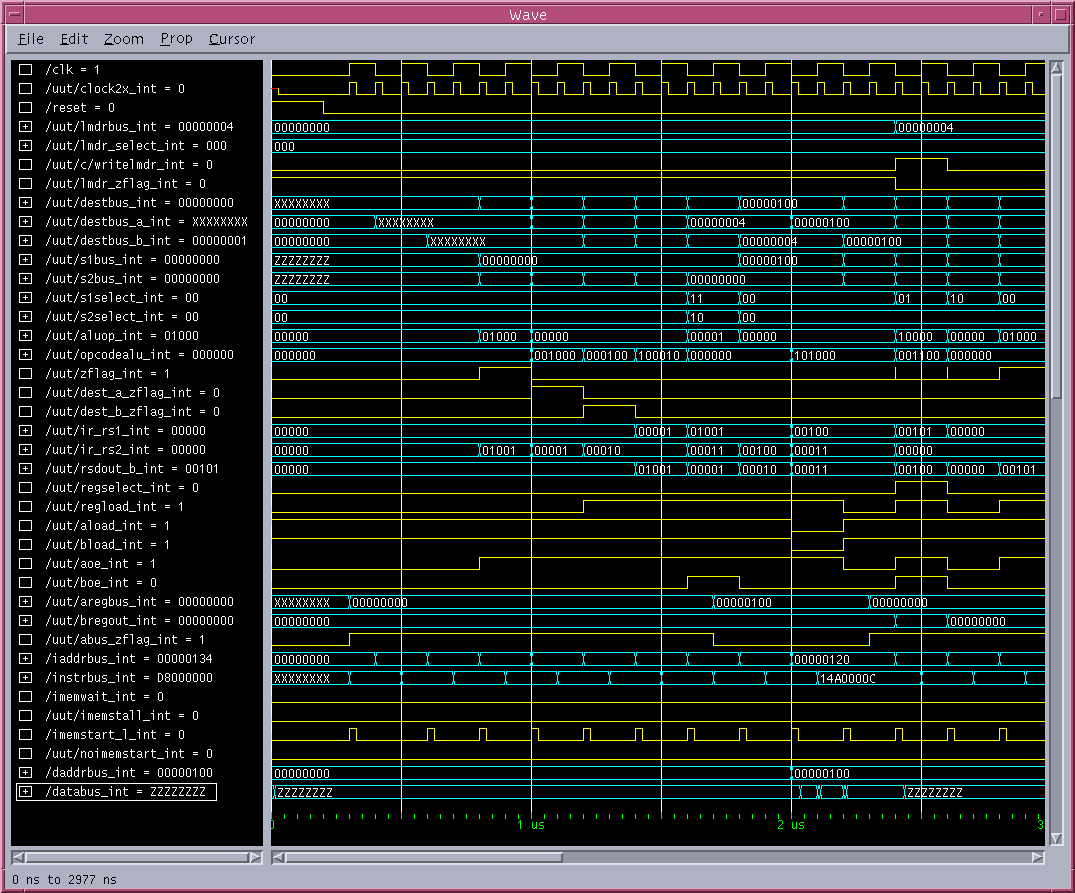Open the File menu

[x=31, y=39]
